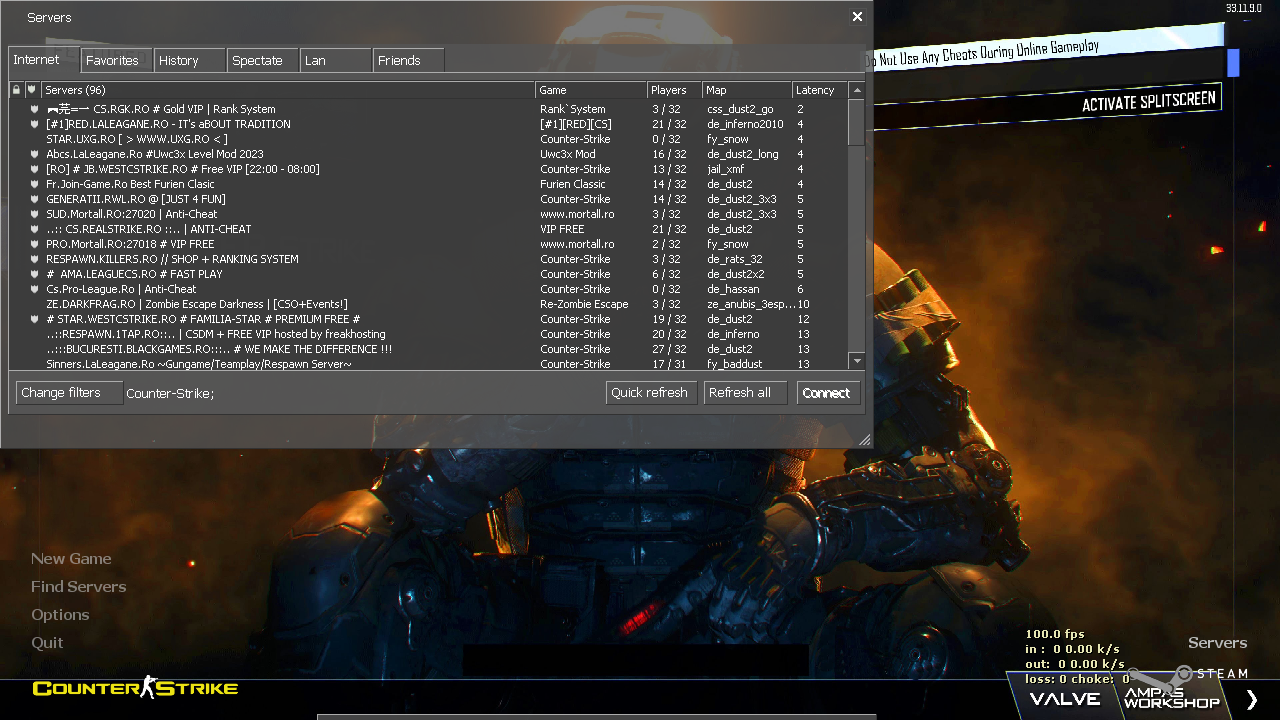Switch to the Favorites tab
Image resolution: width=1280 pixels, height=720 pixels.
pyautogui.click(x=113, y=61)
